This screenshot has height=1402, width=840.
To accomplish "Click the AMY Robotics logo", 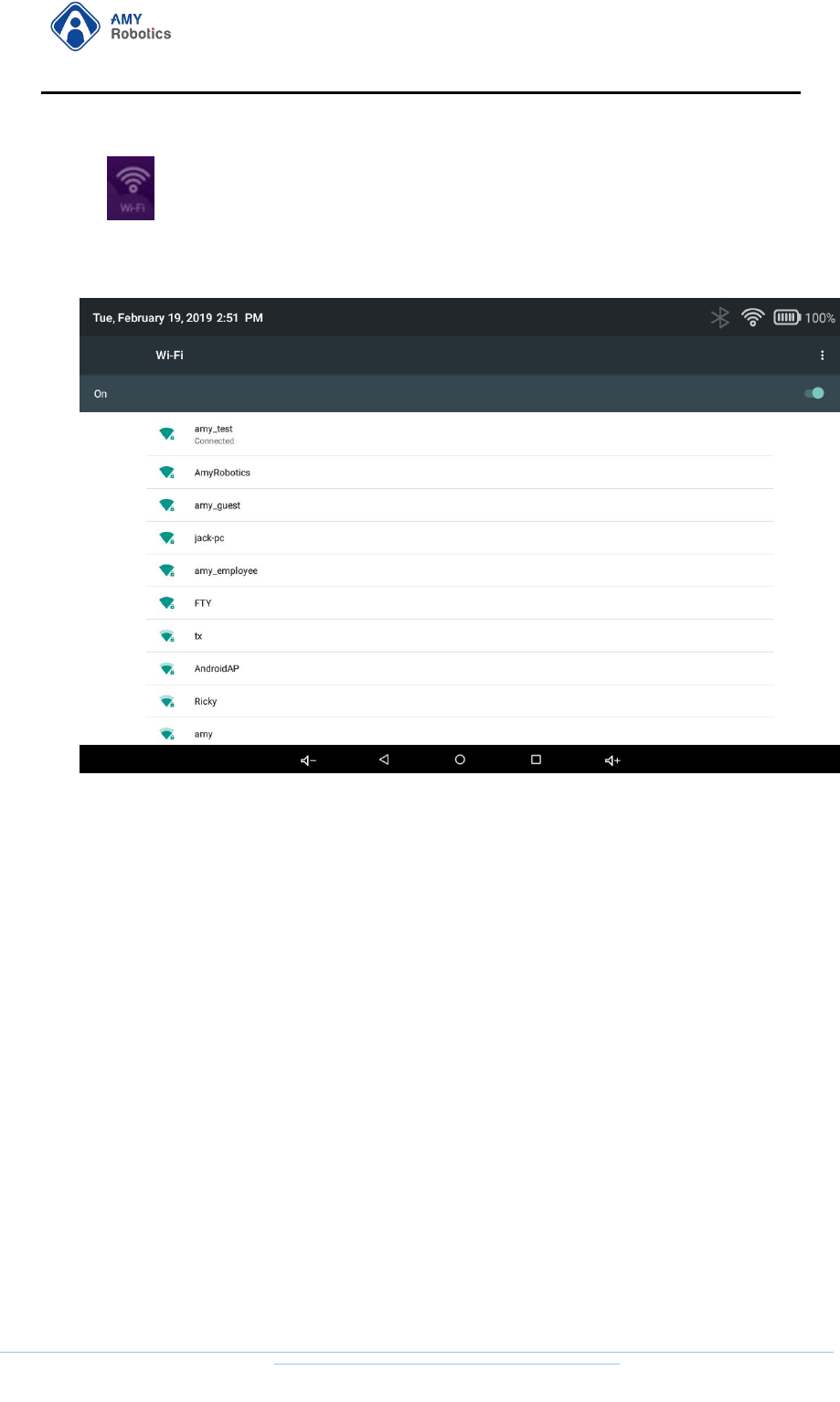I will [x=112, y=27].
